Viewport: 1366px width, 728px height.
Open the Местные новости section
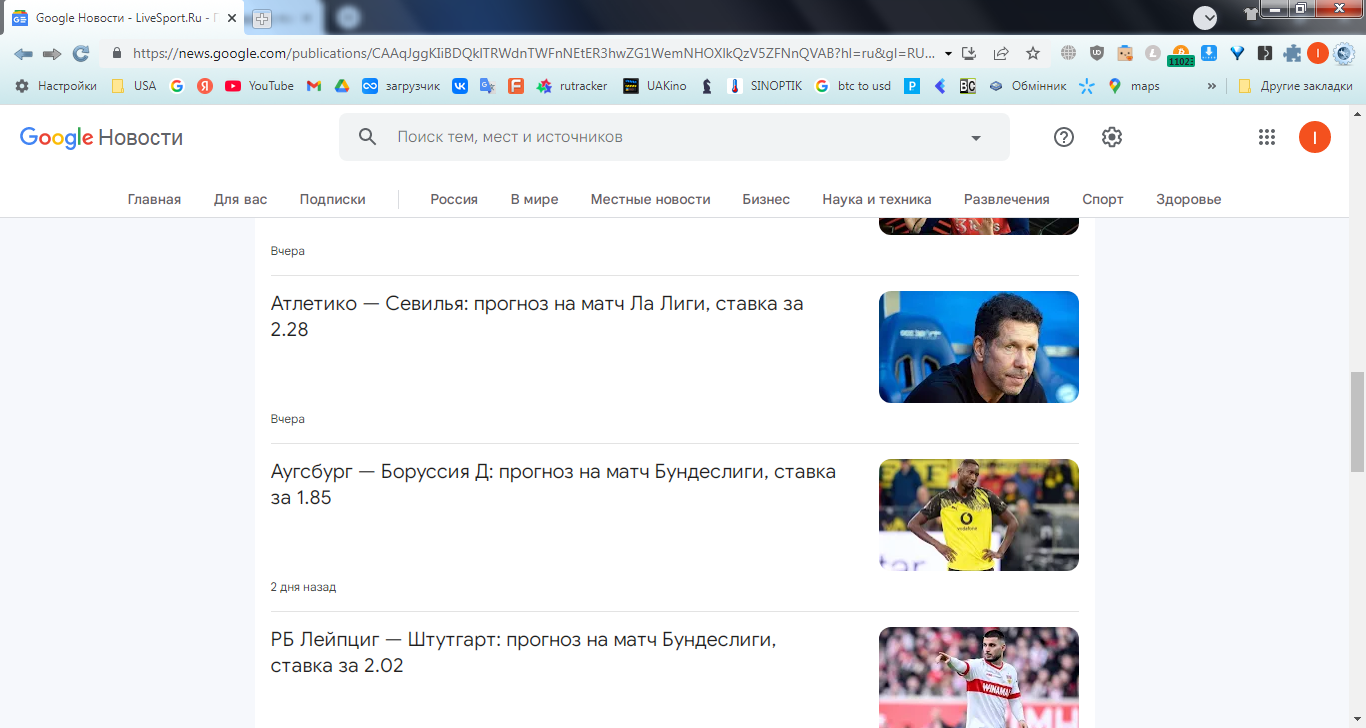coord(650,199)
